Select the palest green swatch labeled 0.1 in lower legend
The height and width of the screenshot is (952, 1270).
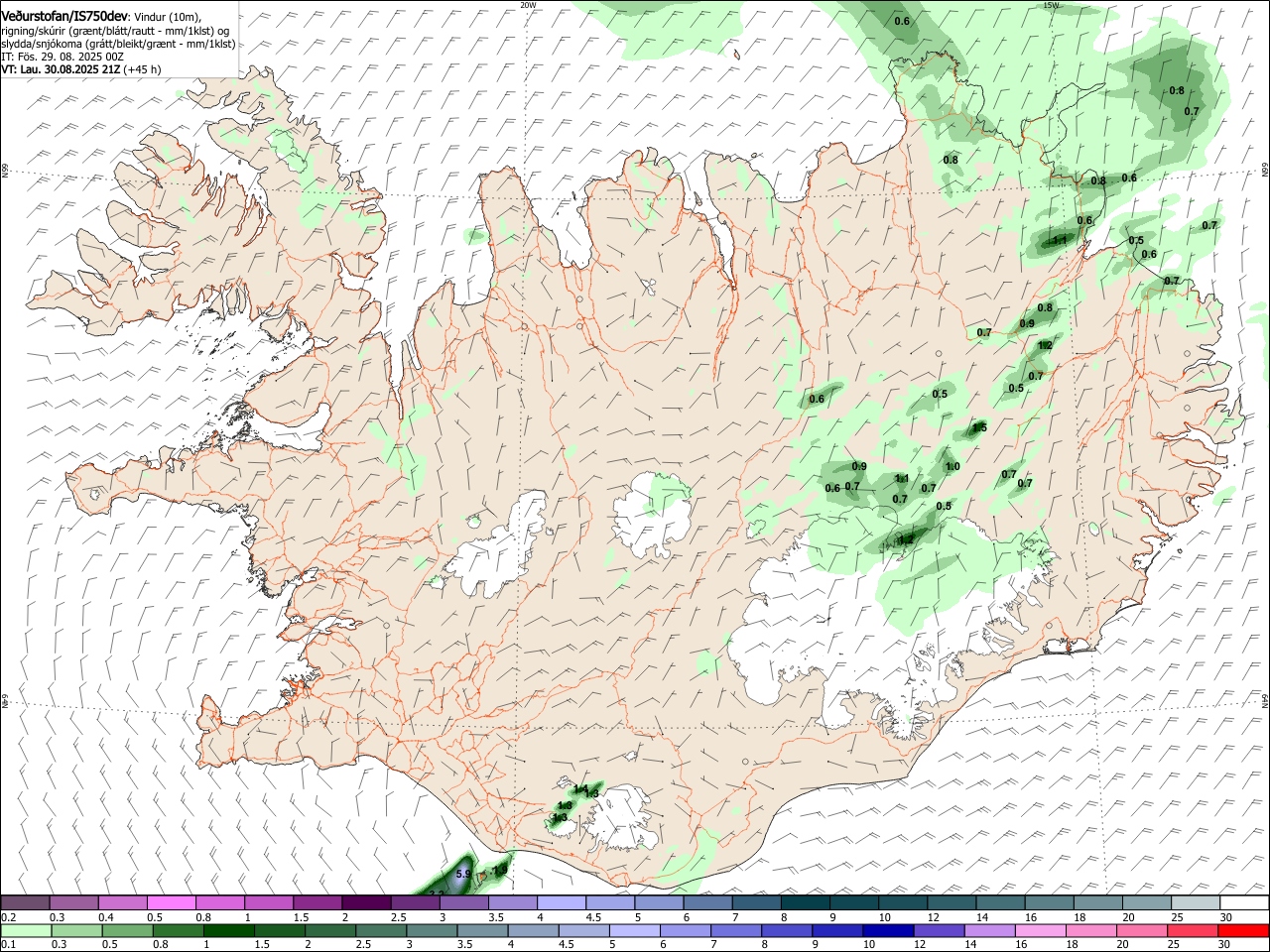[26, 931]
